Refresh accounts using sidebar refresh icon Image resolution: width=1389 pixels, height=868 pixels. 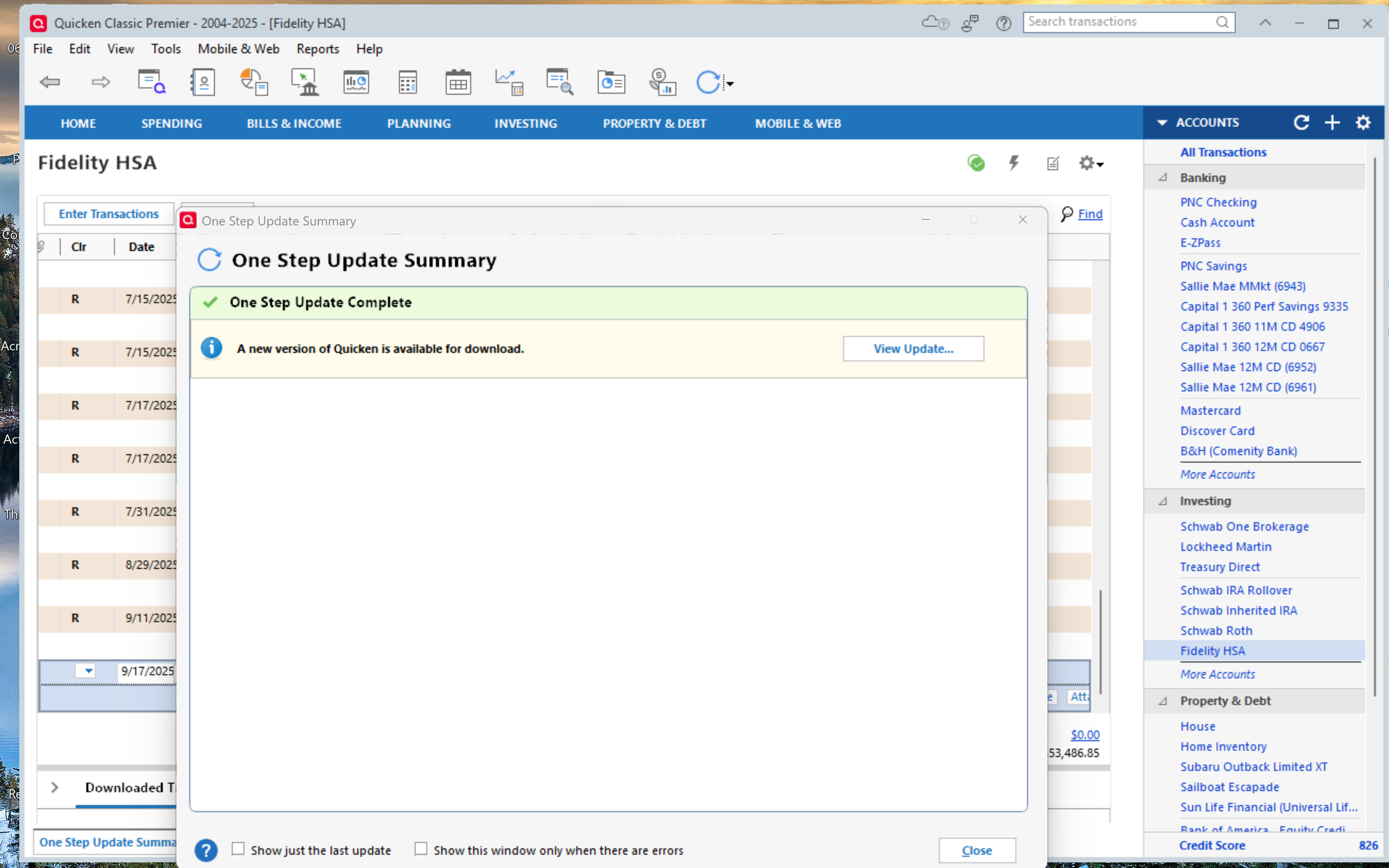(1301, 122)
